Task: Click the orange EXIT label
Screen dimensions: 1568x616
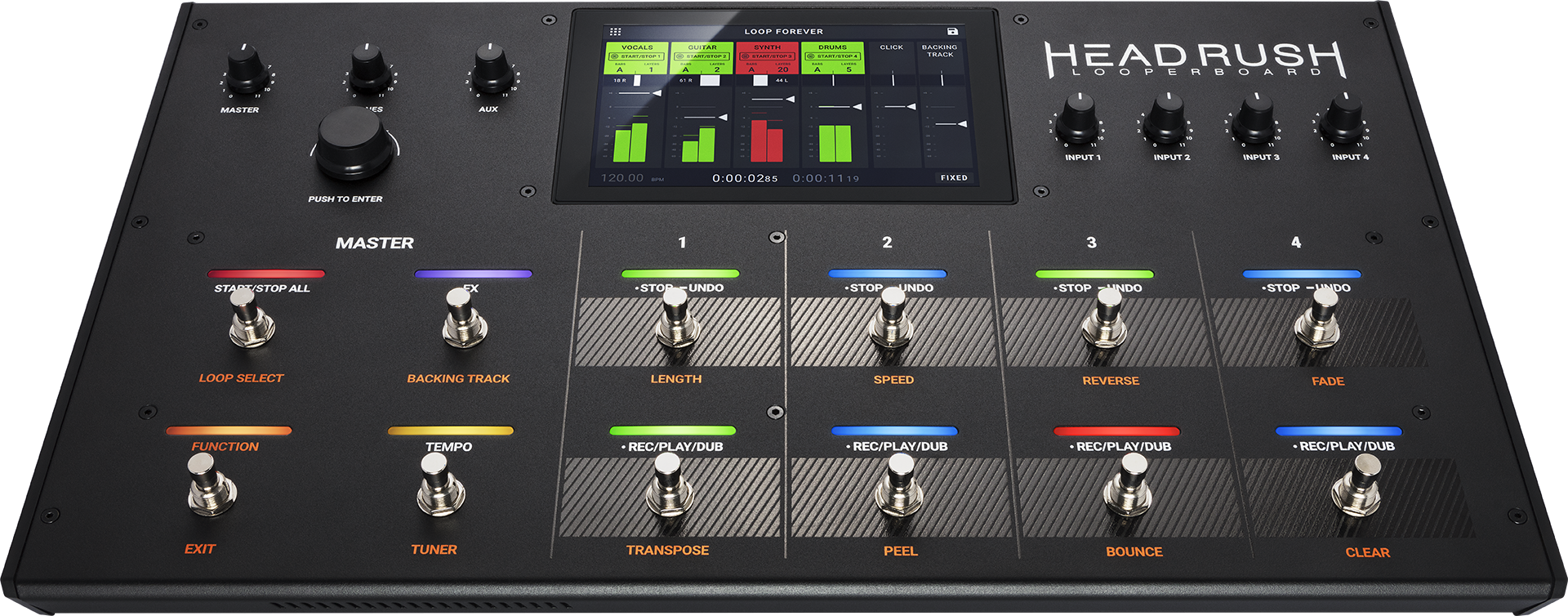Action: [x=199, y=549]
